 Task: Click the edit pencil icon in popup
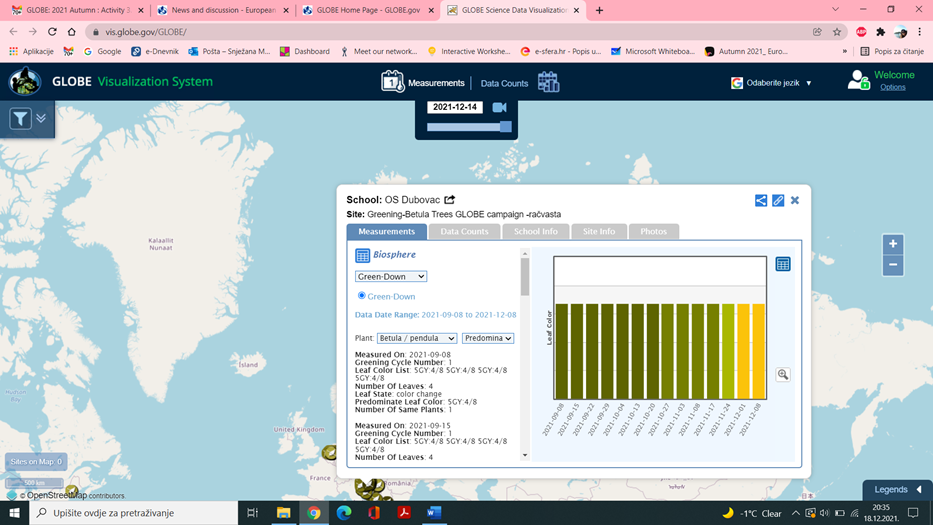[x=778, y=200]
